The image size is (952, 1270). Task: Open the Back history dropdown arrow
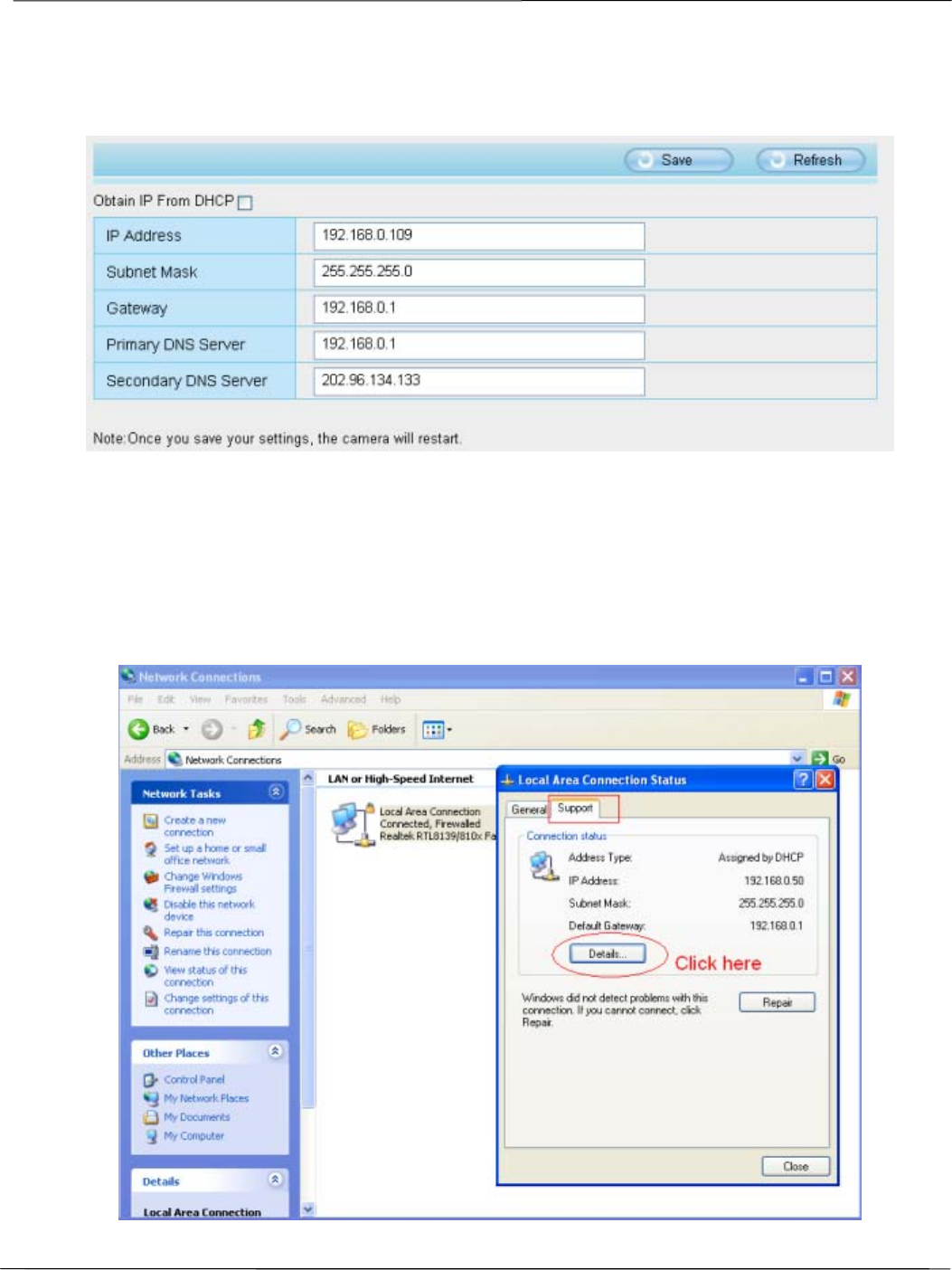186,729
